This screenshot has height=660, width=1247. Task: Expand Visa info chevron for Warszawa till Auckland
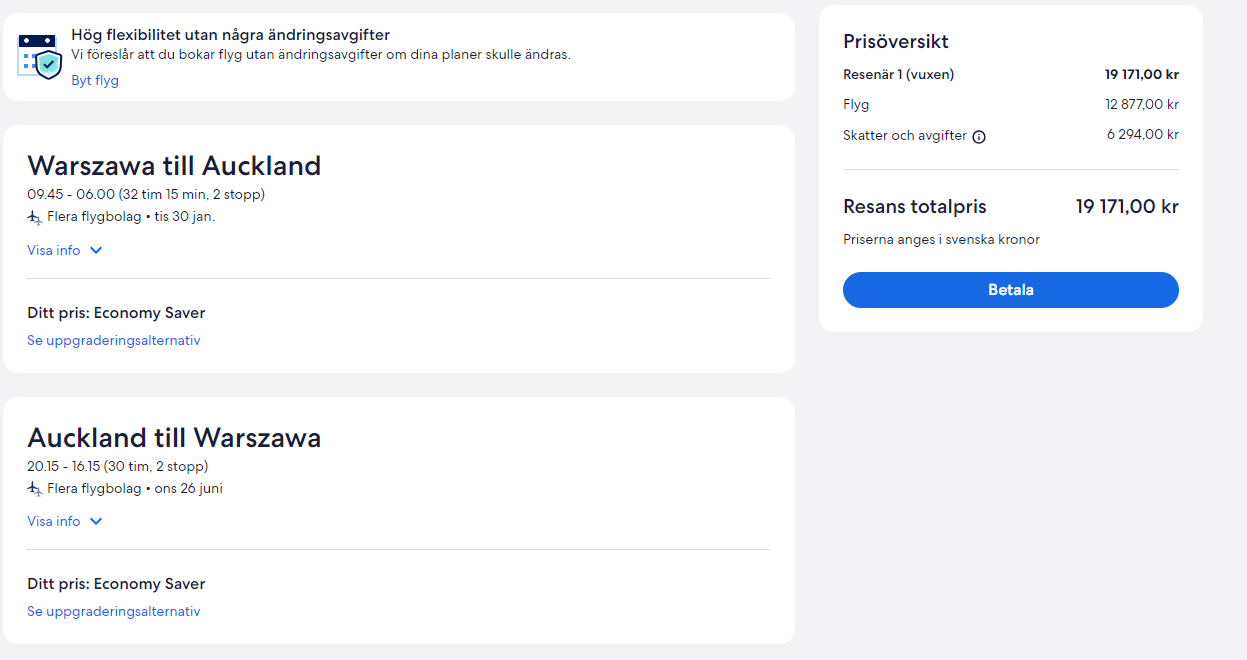[96, 251]
